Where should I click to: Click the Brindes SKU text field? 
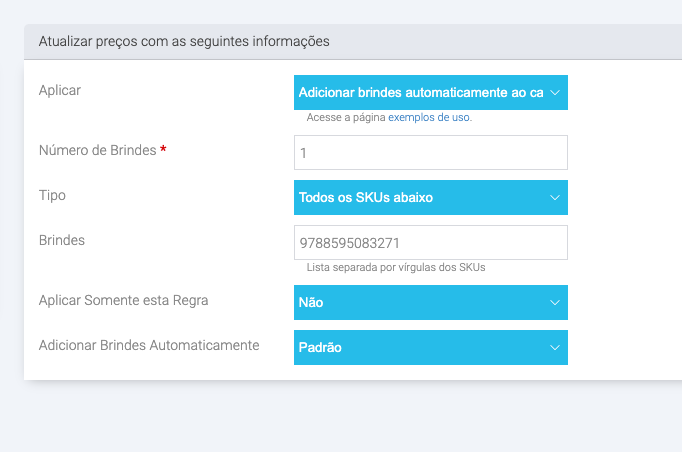[x=430, y=242]
